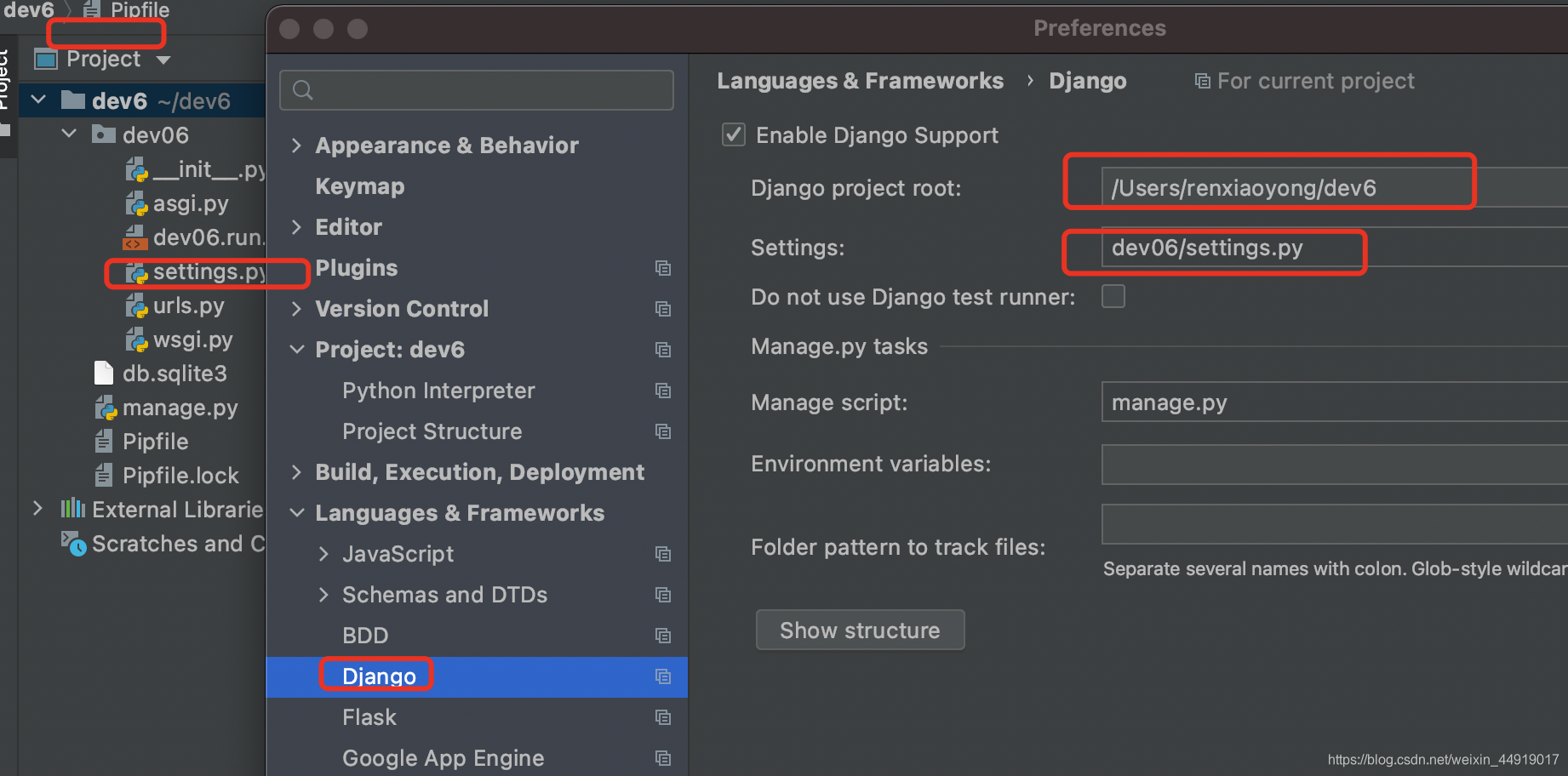Click project-level icon next to JavaScript
Viewport: 1568px width, 776px height.
[x=663, y=554]
